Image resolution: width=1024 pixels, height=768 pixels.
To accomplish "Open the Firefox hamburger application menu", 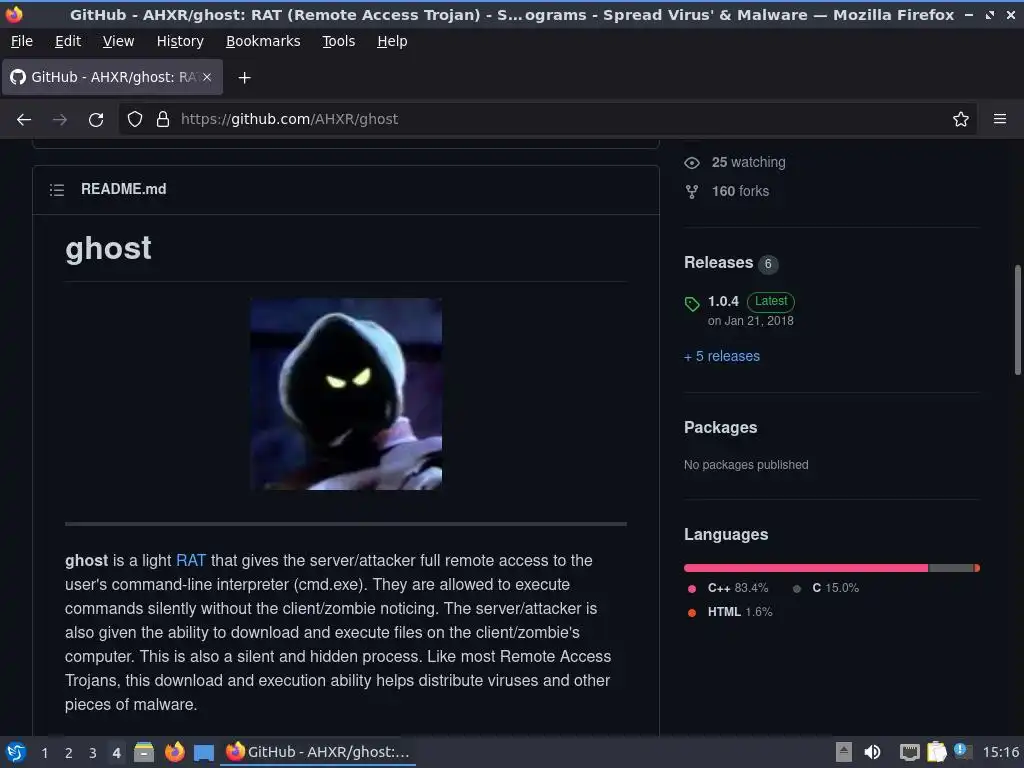I will (1000, 119).
